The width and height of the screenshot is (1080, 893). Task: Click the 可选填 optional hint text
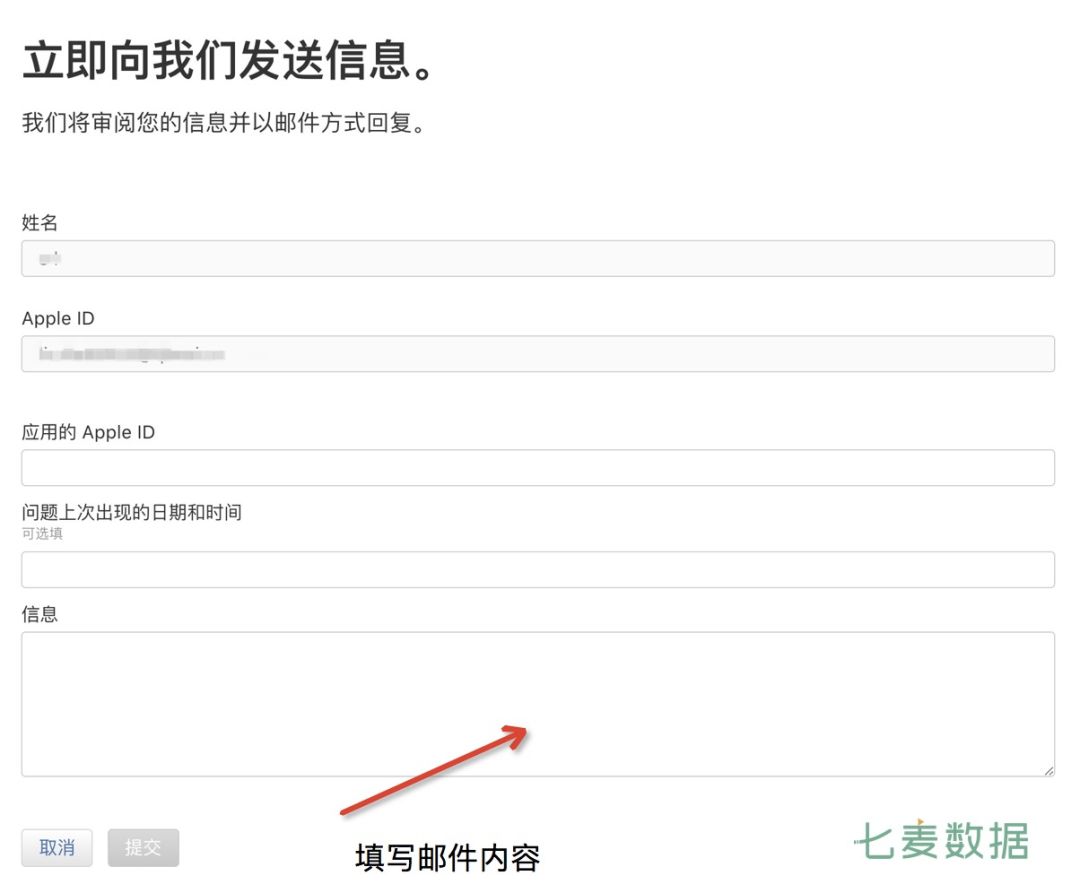[x=42, y=534]
